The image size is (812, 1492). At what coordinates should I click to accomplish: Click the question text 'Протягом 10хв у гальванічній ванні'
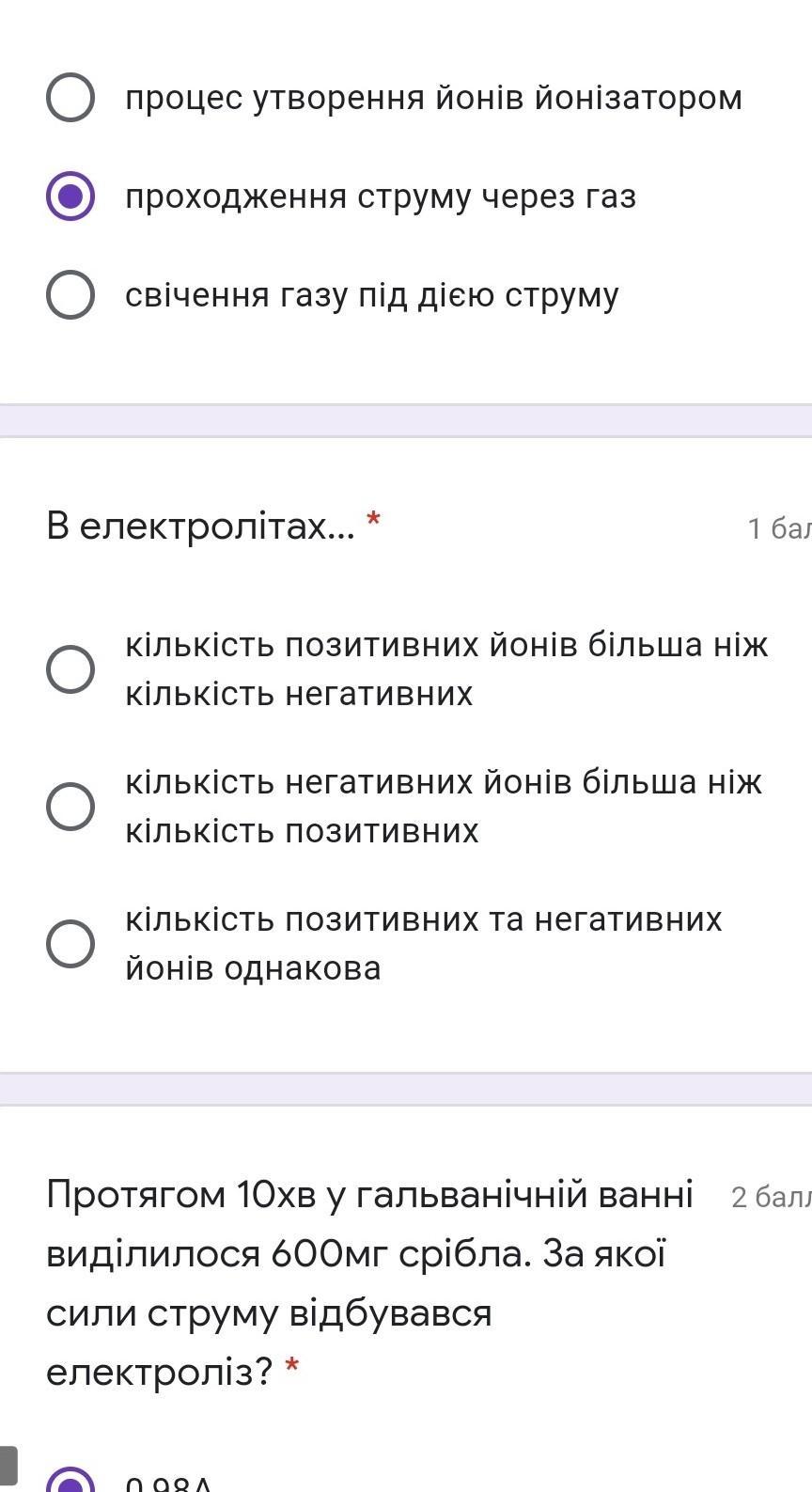369,1195
